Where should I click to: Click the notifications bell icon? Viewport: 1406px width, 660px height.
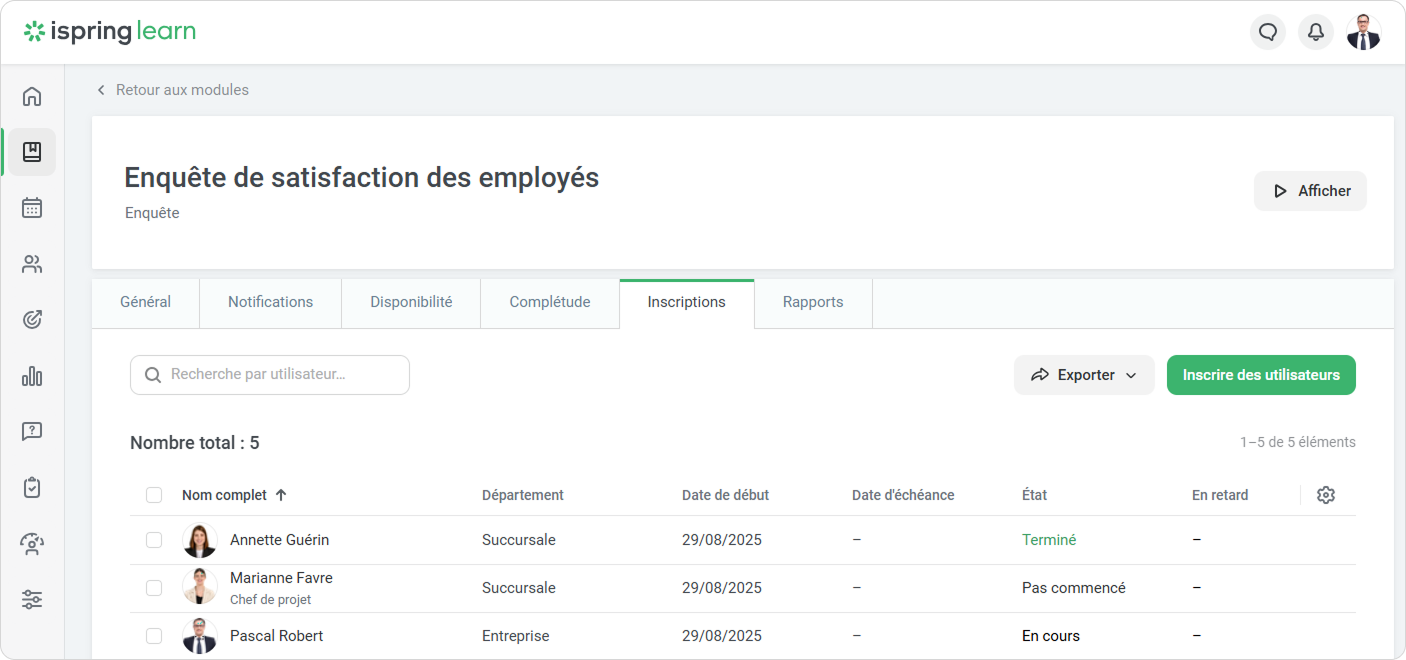point(1316,32)
